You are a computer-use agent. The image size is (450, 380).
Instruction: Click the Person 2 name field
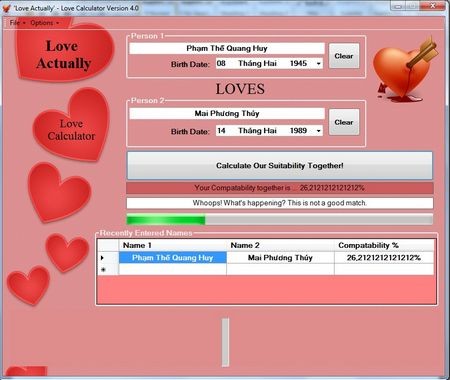click(227, 113)
